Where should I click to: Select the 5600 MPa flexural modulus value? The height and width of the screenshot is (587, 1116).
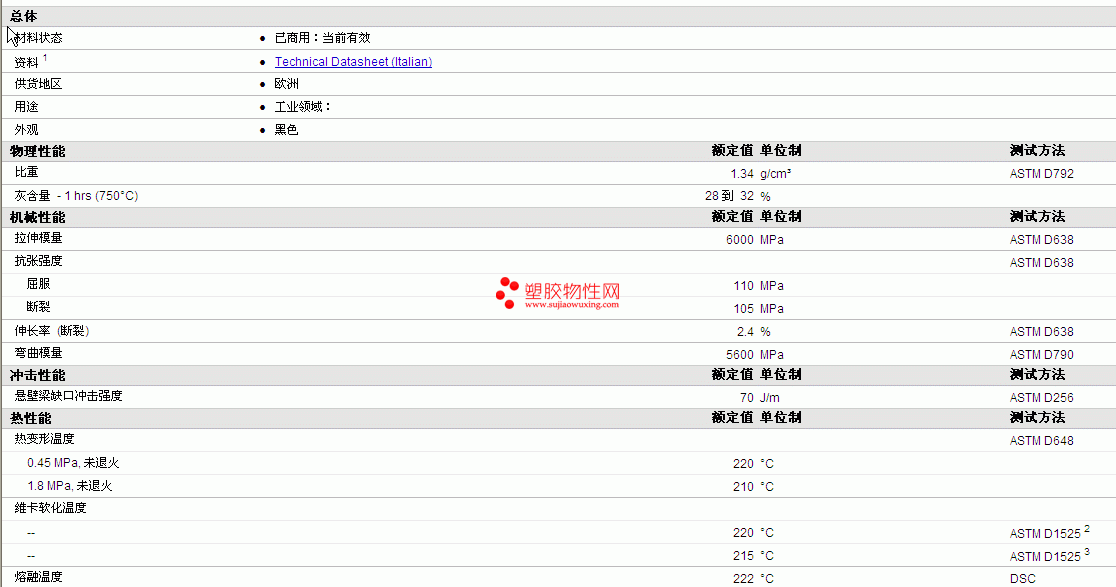[x=754, y=354]
